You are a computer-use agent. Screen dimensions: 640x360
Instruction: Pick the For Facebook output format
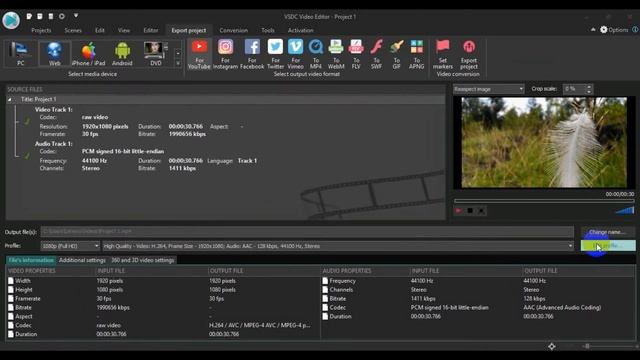[x=252, y=55]
